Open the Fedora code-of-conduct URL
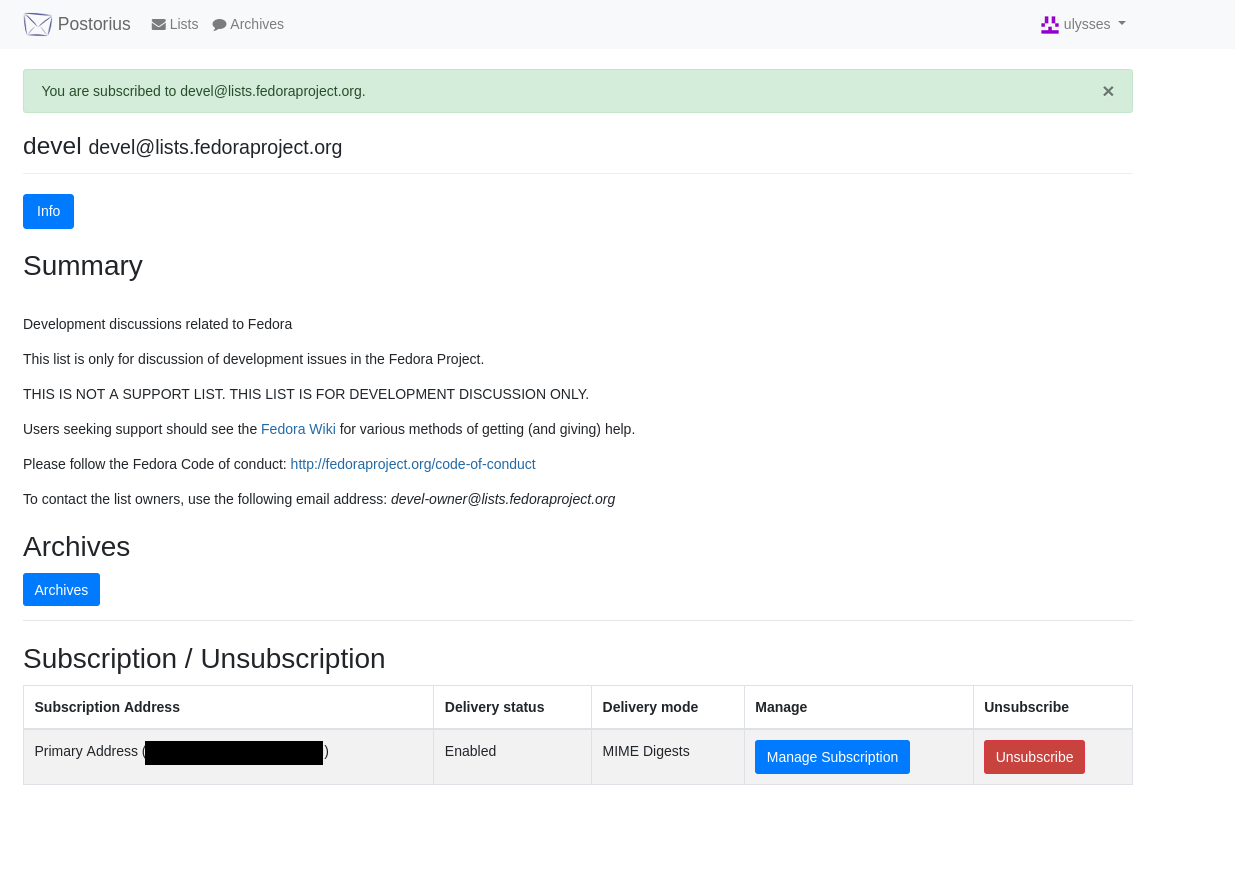Image resolution: width=1235 pixels, height=895 pixels. point(413,464)
